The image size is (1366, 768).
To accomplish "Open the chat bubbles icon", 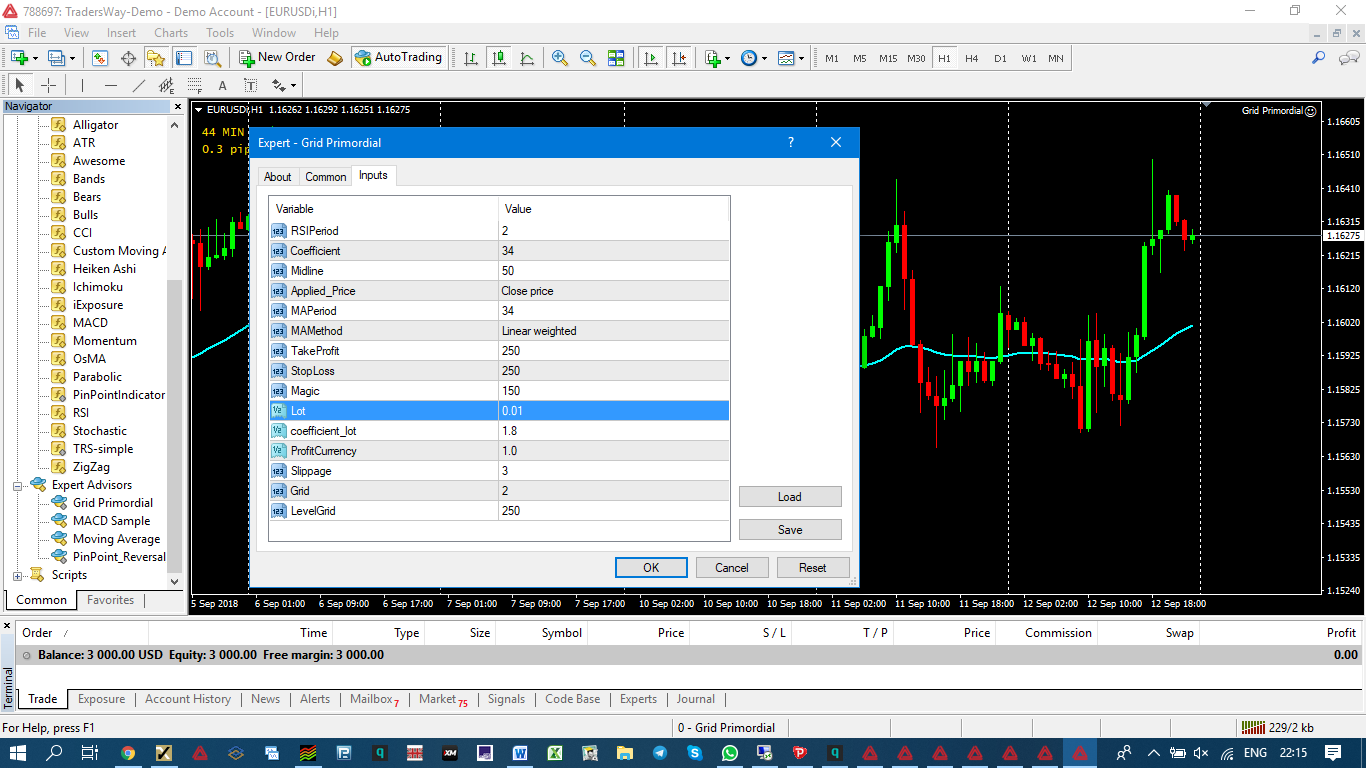I will pos(1348,58).
